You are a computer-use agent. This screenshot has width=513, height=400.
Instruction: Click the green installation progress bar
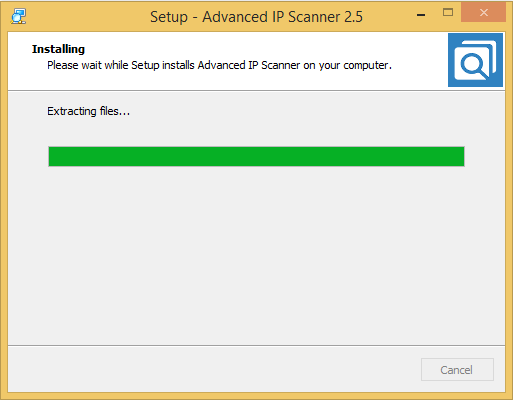[256, 156]
